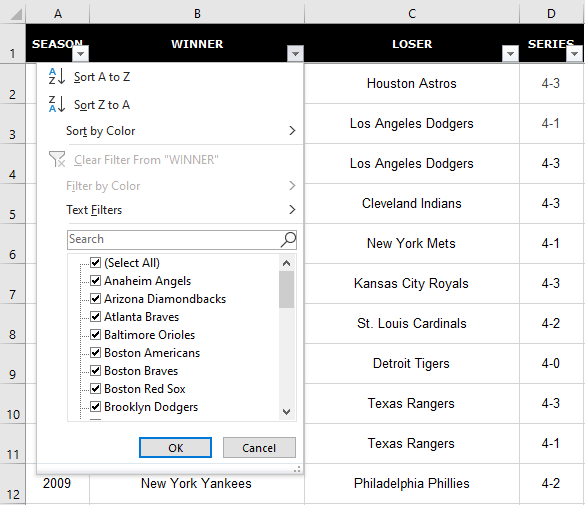Select column D header
Screen dimensions: 585x505
click(551, 14)
